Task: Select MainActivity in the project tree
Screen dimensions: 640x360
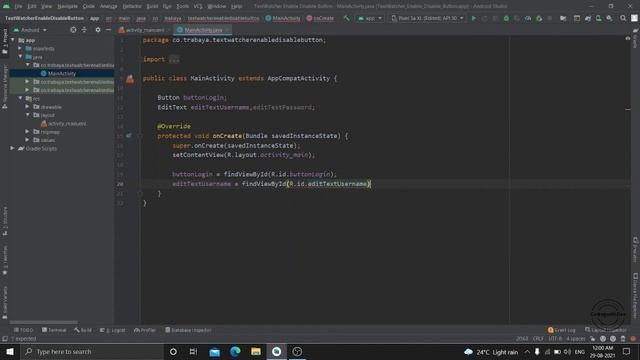Action: click(x=62, y=73)
